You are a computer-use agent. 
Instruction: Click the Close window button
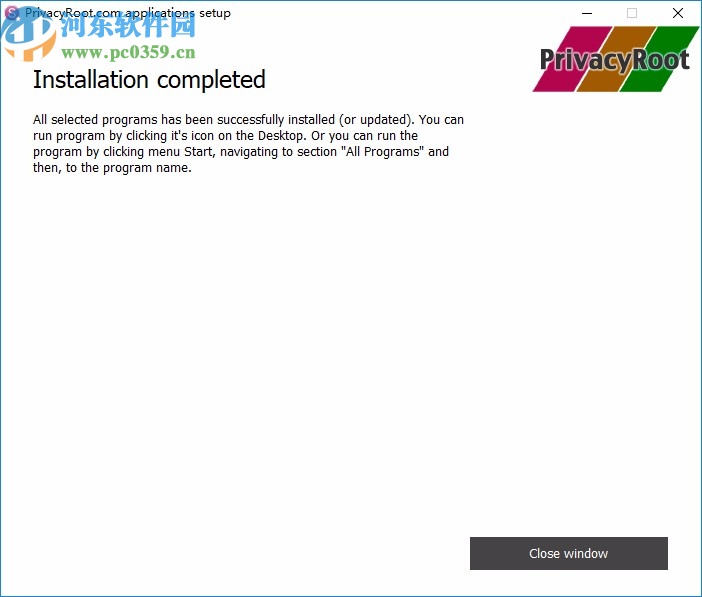click(x=569, y=553)
